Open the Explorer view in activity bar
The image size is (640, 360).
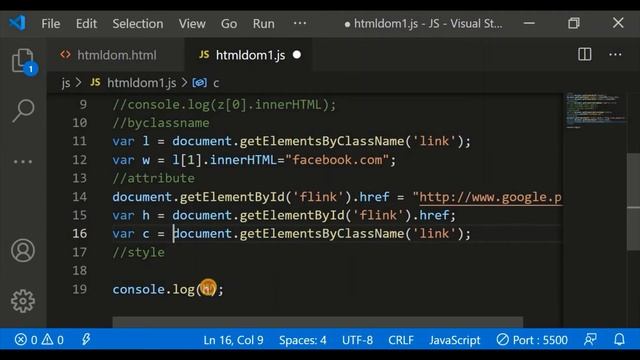pyautogui.click(x=23, y=61)
